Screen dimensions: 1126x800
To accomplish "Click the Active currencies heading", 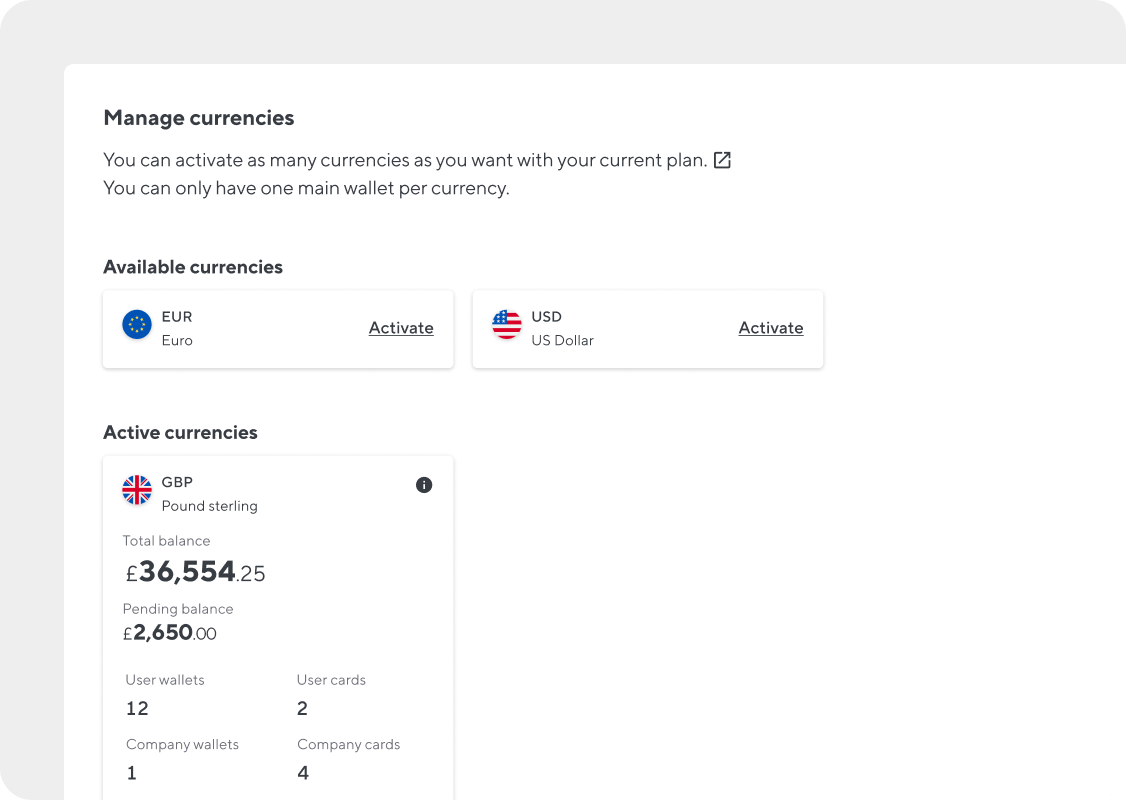I will click(x=180, y=432).
